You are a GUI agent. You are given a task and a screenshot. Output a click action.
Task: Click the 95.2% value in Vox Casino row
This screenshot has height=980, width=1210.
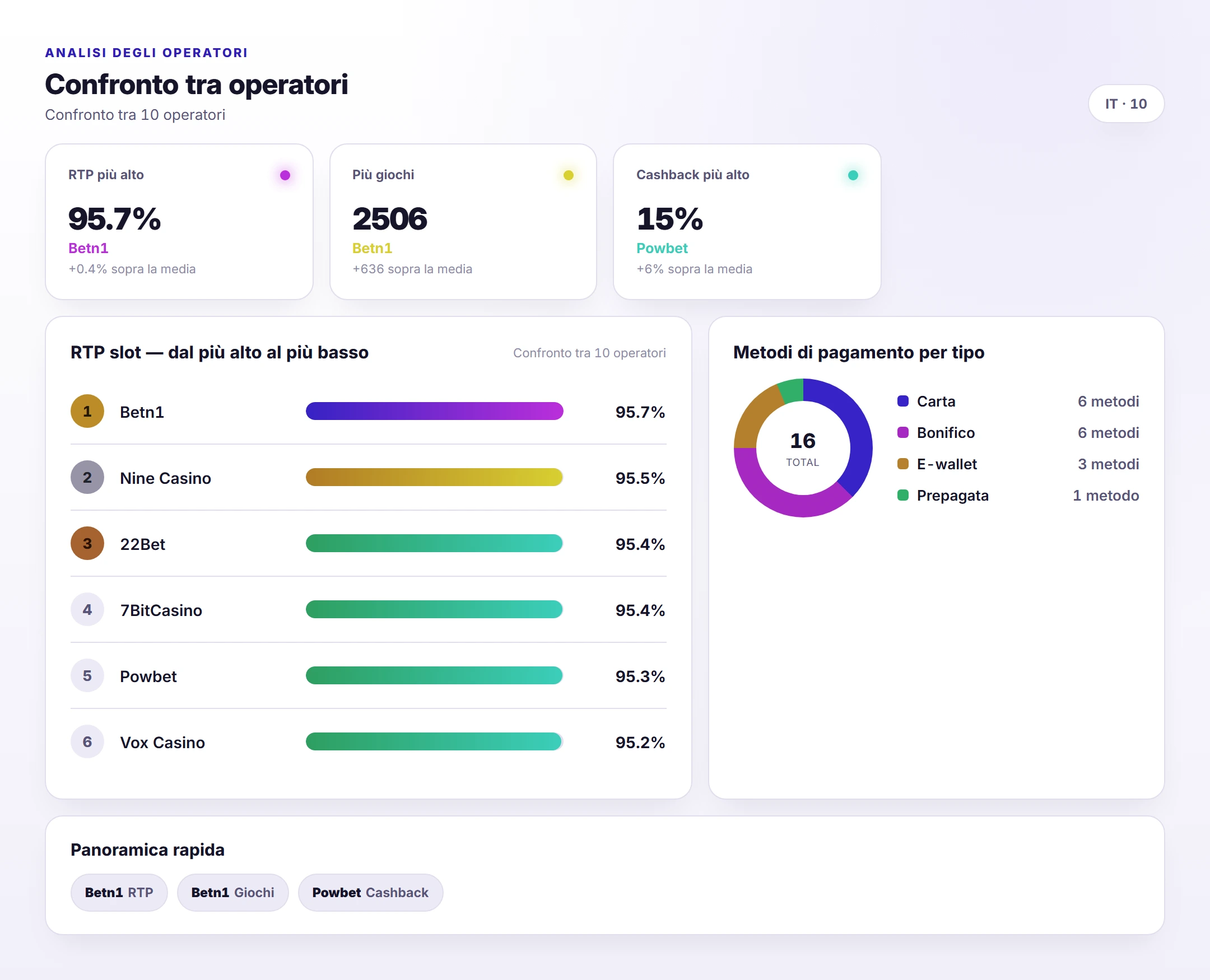click(640, 743)
